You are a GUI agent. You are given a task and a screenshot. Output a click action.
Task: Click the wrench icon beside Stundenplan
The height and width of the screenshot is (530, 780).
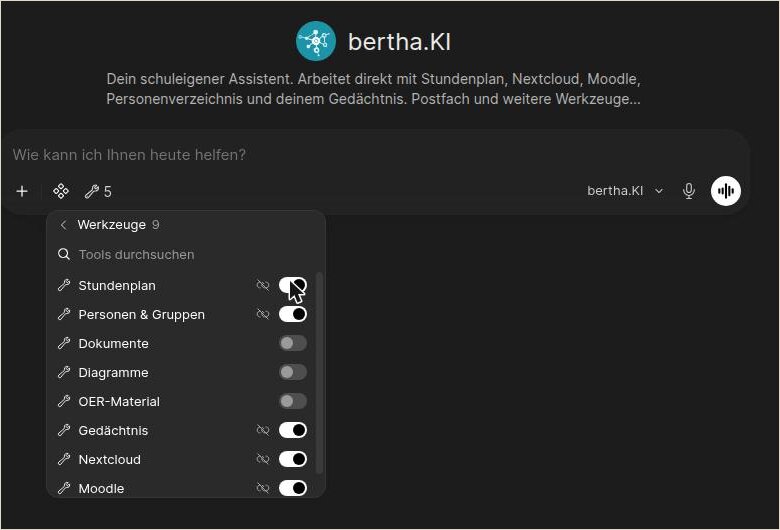[64, 285]
